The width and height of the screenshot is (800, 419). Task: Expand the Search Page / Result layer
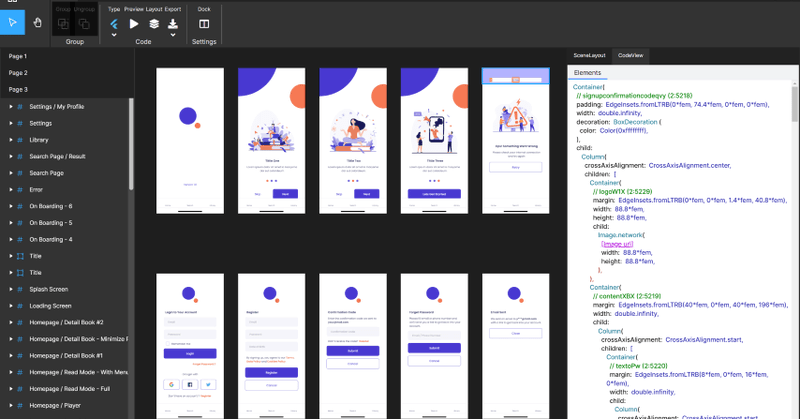tap(11, 156)
